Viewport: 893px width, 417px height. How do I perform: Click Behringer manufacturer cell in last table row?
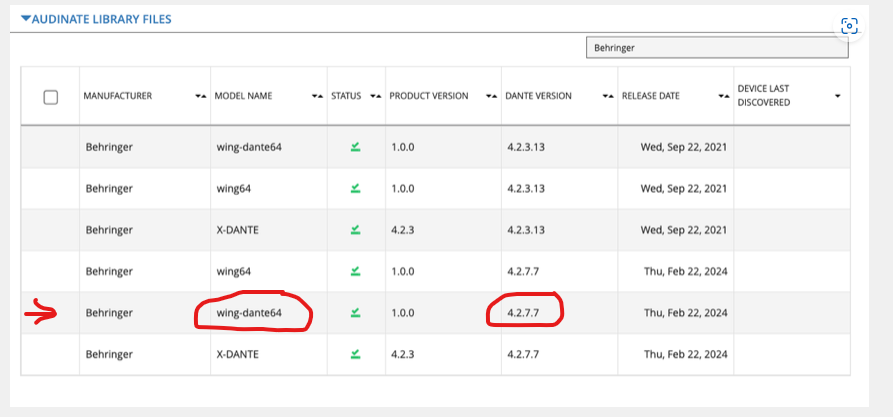coord(109,354)
